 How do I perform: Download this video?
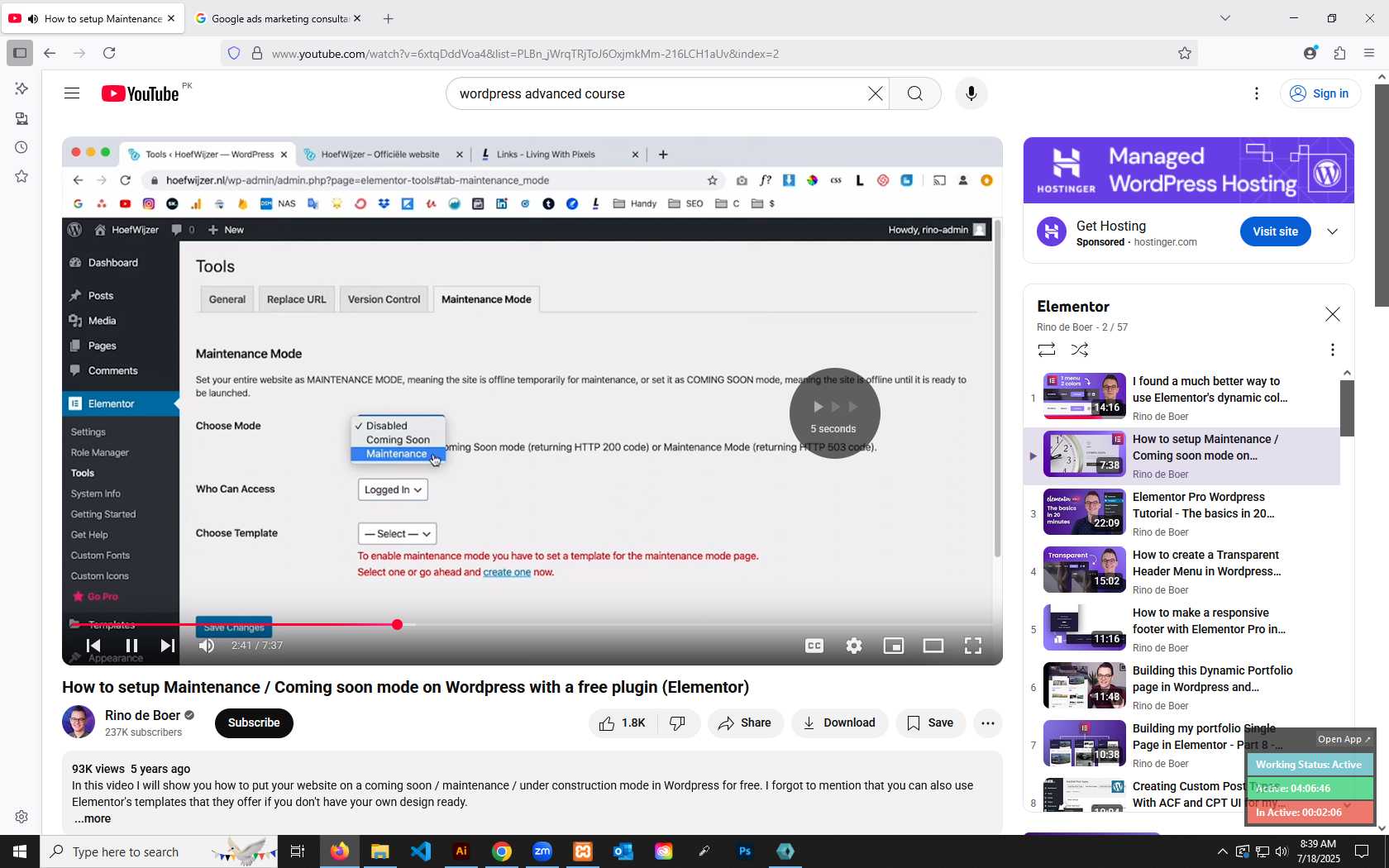[839, 723]
